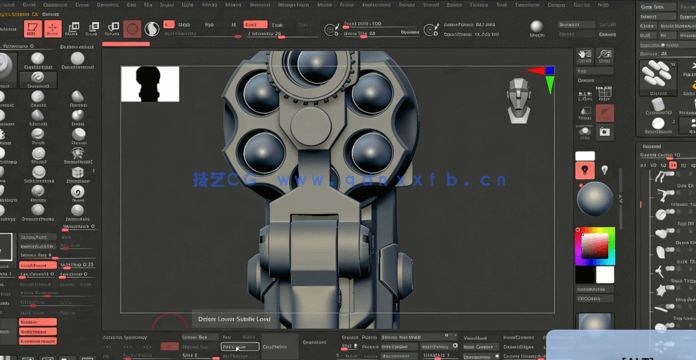696x360 pixels.
Task: Open the large material sphere preview
Action: [x=595, y=199]
